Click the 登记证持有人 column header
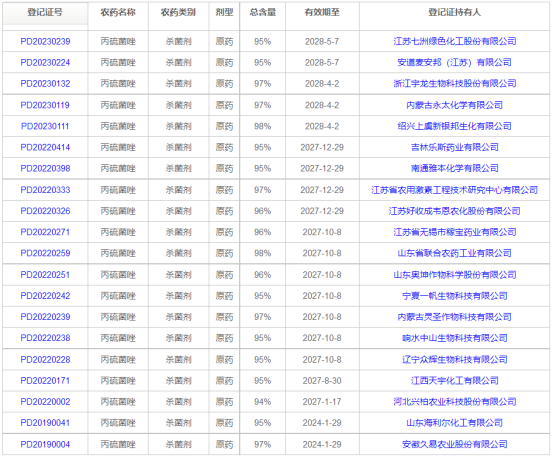 (455, 13)
